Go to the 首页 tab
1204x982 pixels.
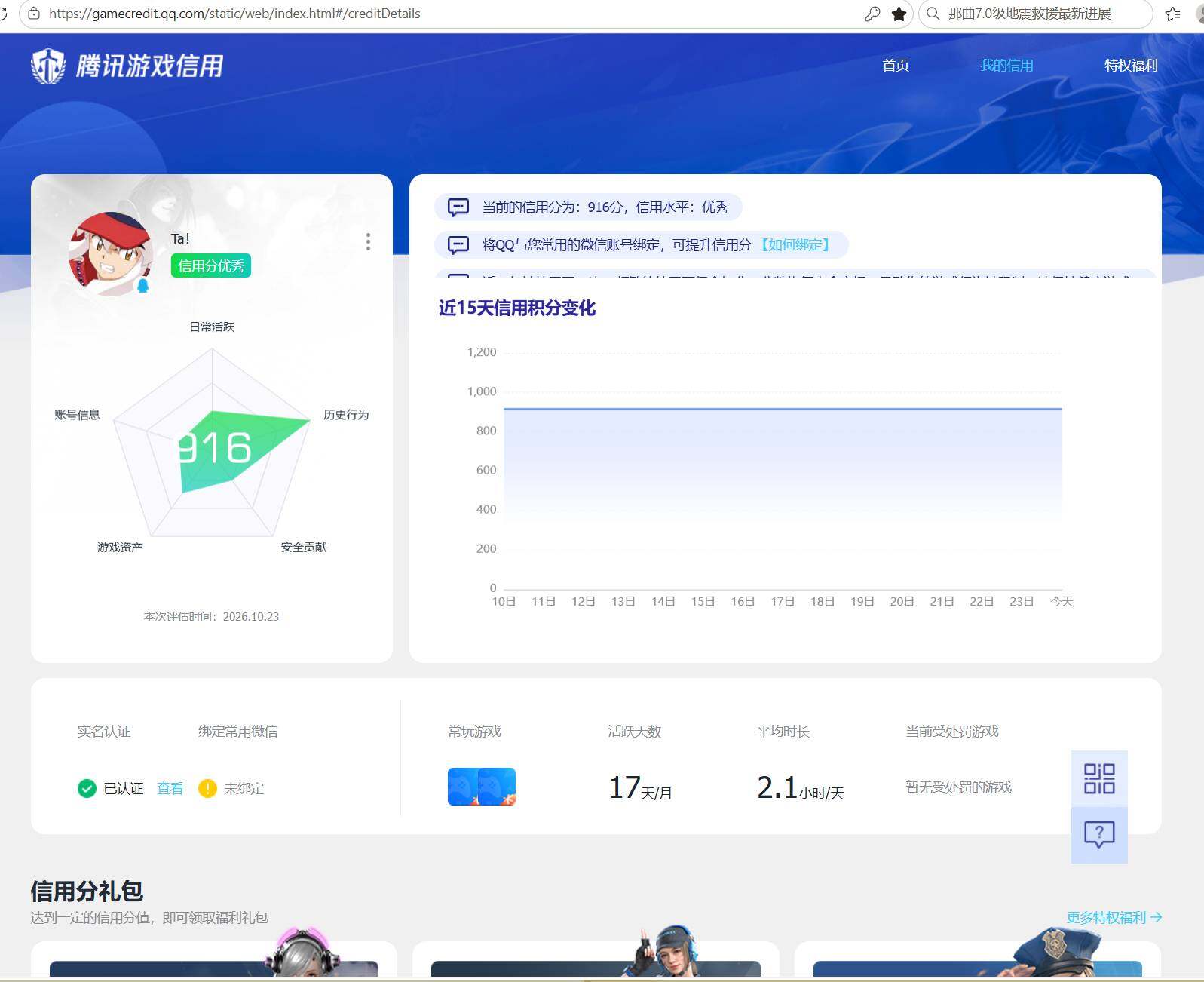pyautogui.click(x=896, y=66)
